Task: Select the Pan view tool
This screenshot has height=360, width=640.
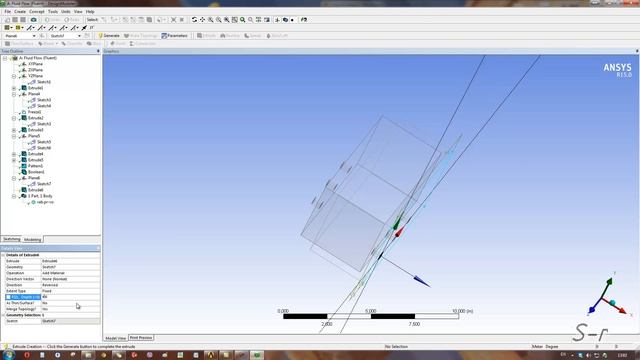Action: (x=202, y=20)
